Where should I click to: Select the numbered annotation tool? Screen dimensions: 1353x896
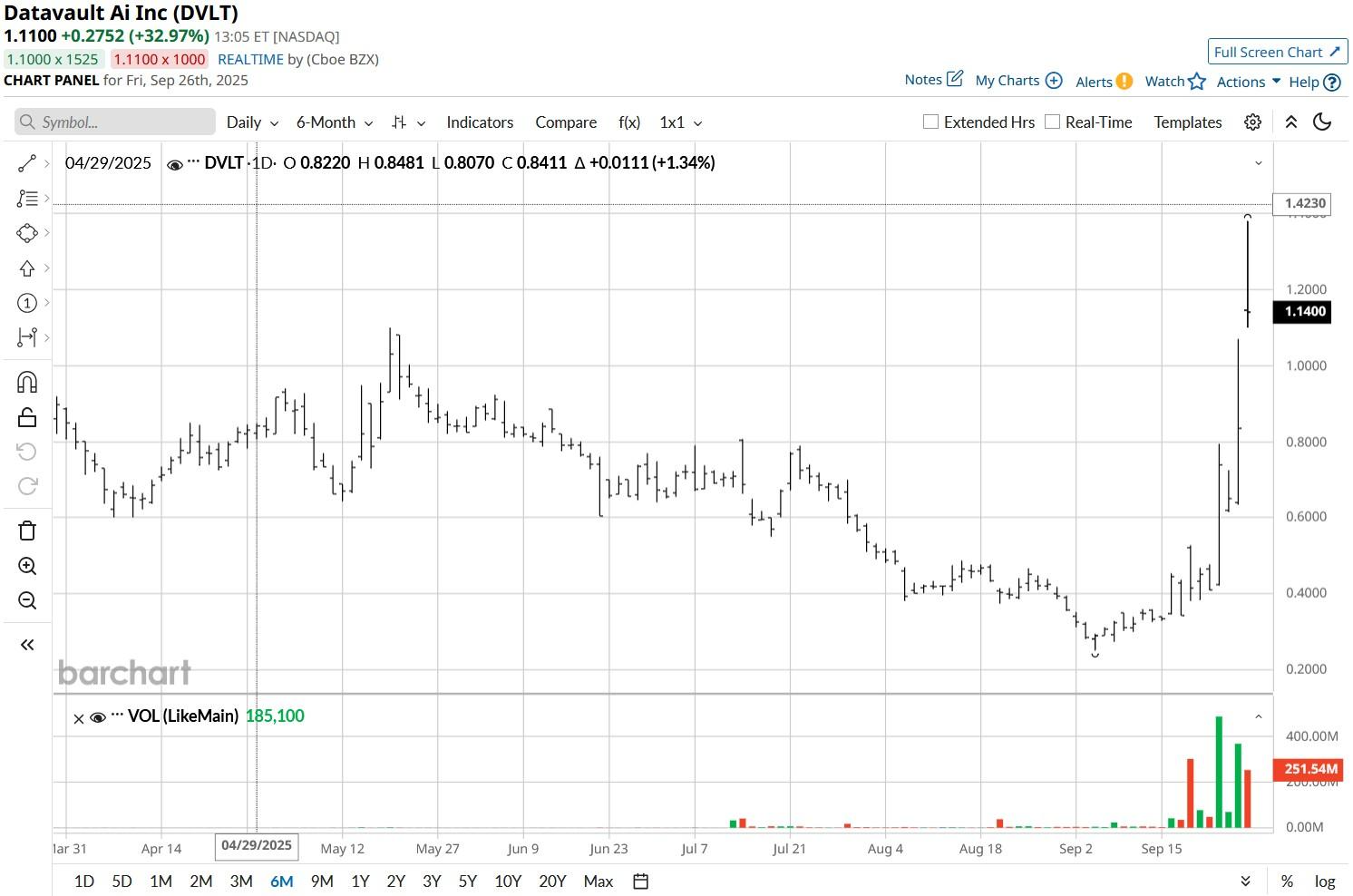[27, 303]
